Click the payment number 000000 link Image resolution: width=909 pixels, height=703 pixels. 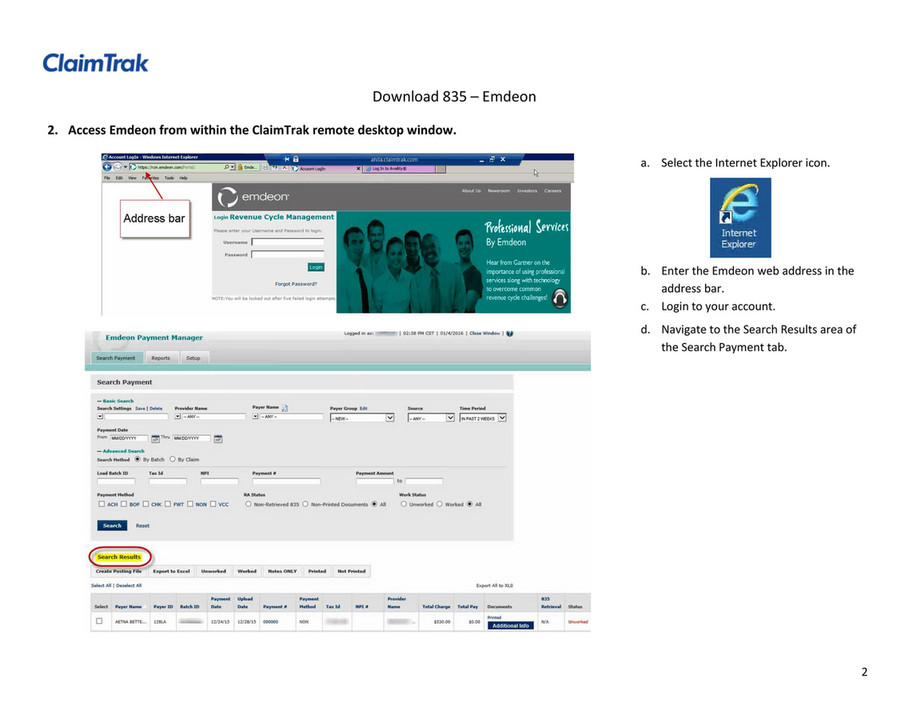click(x=271, y=621)
